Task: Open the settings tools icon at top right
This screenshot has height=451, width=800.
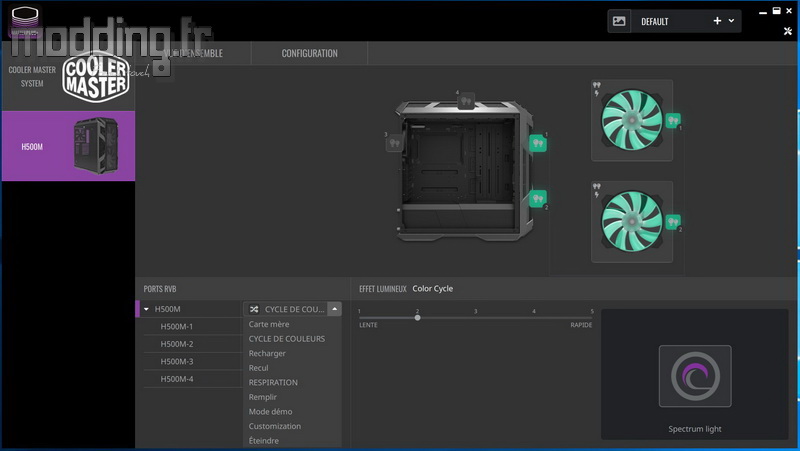Action: click(x=788, y=31)
